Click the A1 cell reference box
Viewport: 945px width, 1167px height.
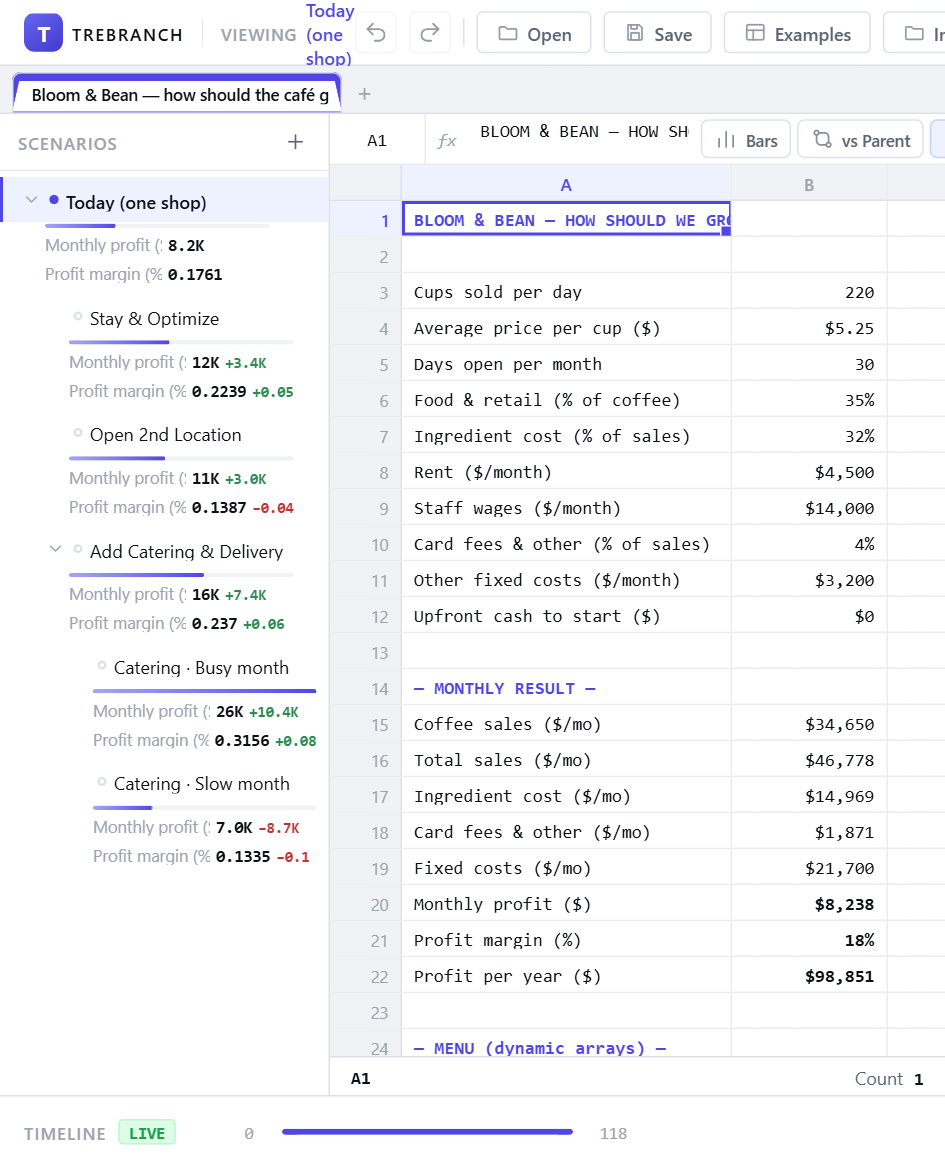377,141
